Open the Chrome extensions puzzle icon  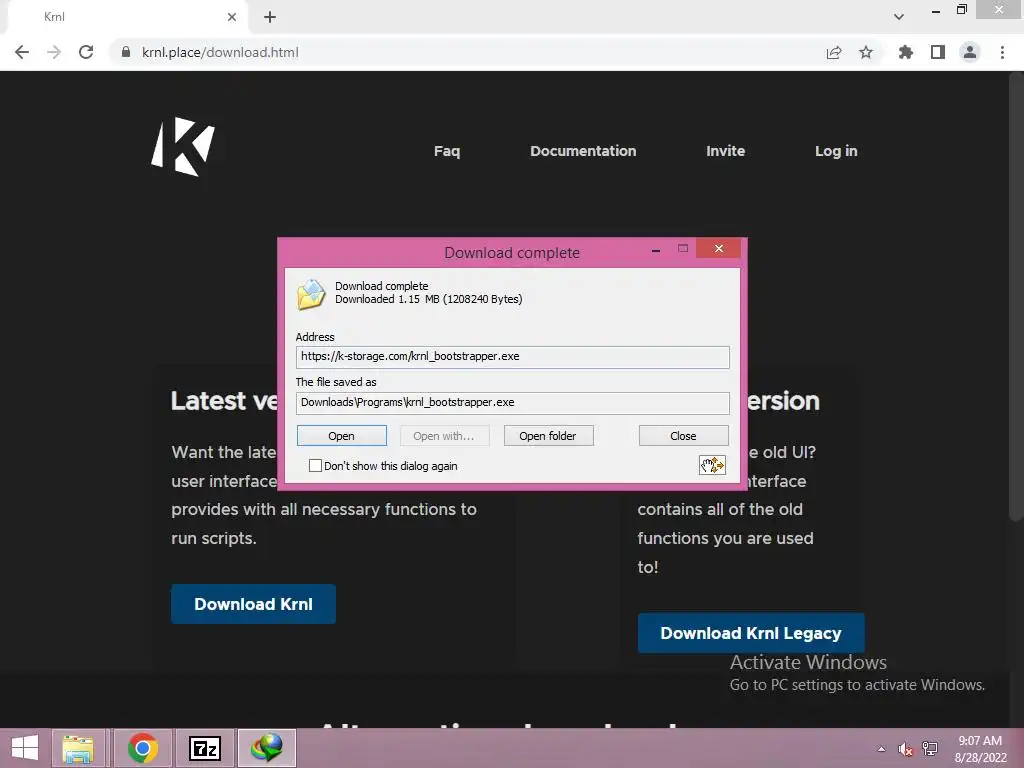point(906,52)
